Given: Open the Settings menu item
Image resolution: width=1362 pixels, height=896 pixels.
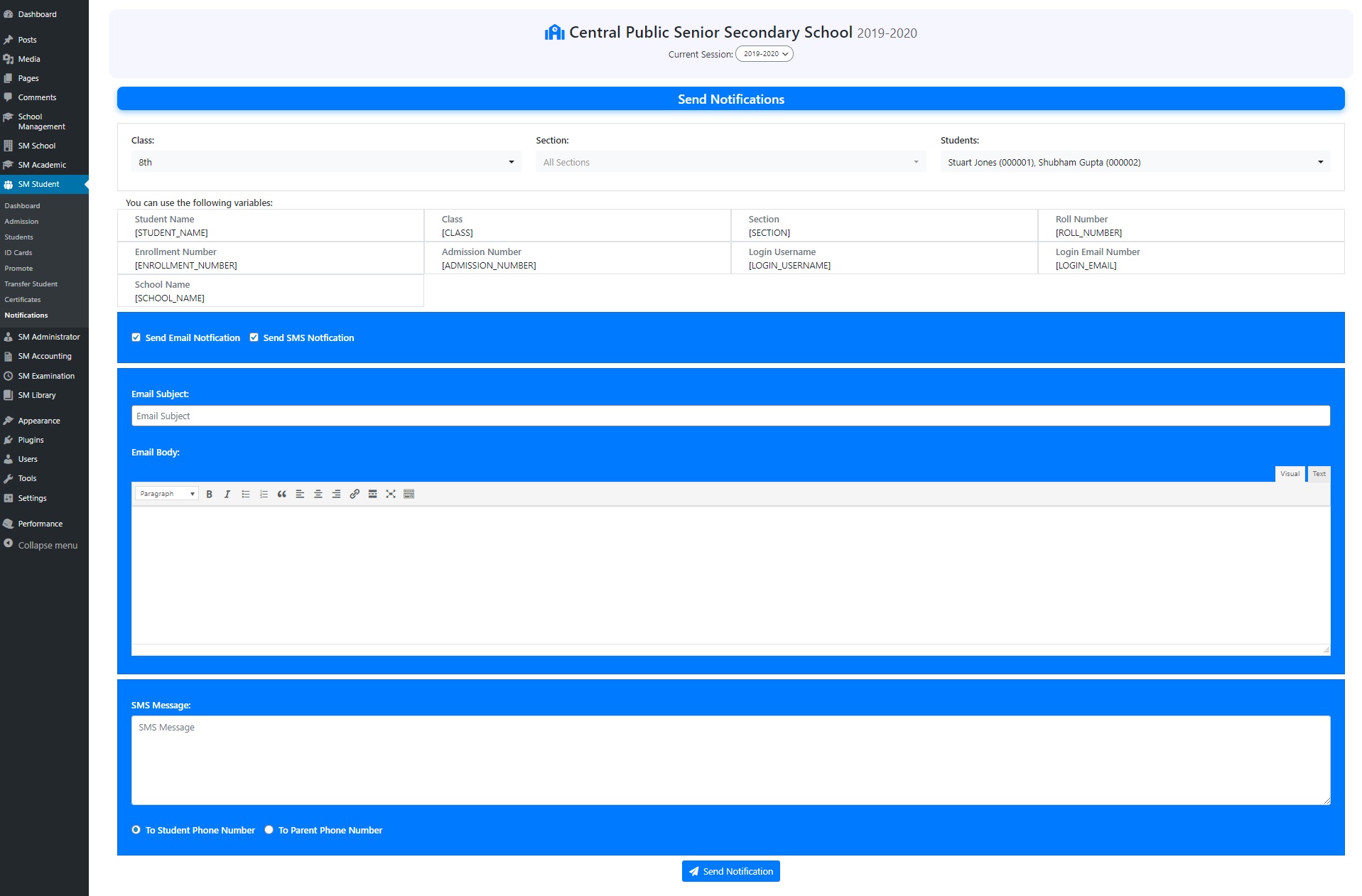Looking at the screenshot, I should [x=44, y=498].
